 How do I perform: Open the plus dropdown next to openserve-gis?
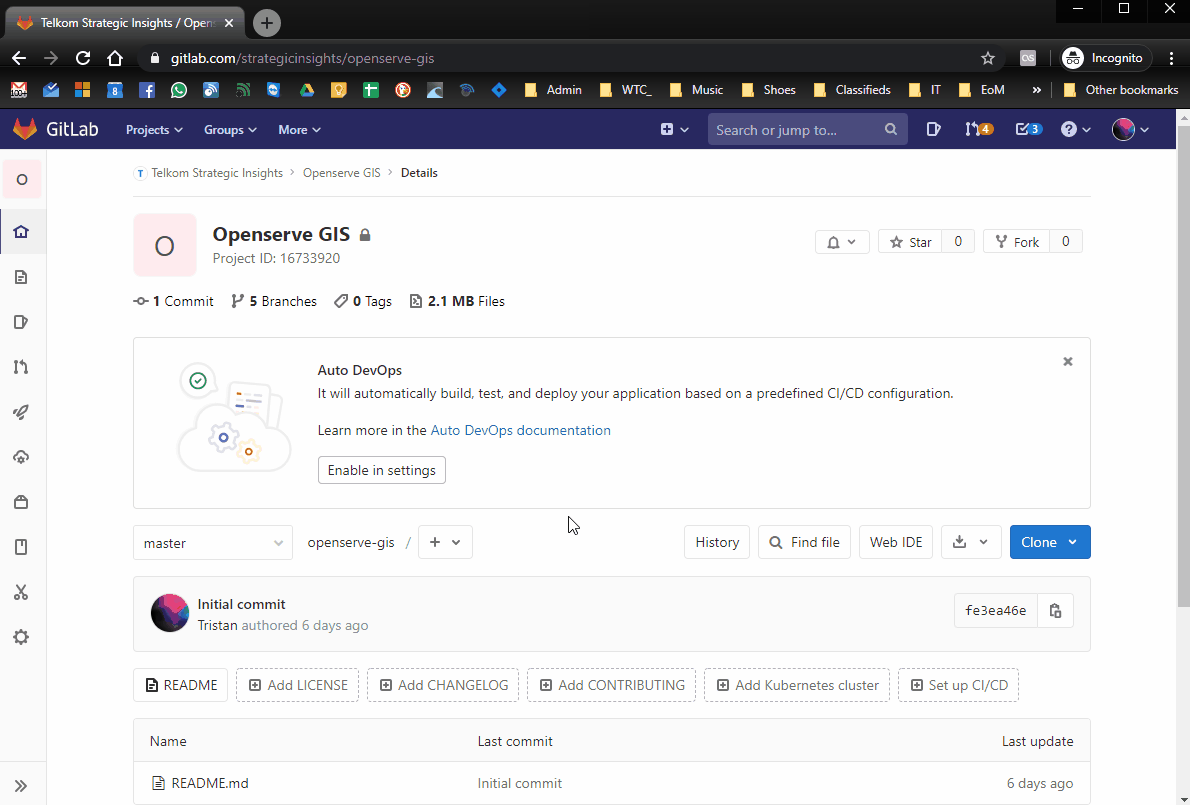445,542
